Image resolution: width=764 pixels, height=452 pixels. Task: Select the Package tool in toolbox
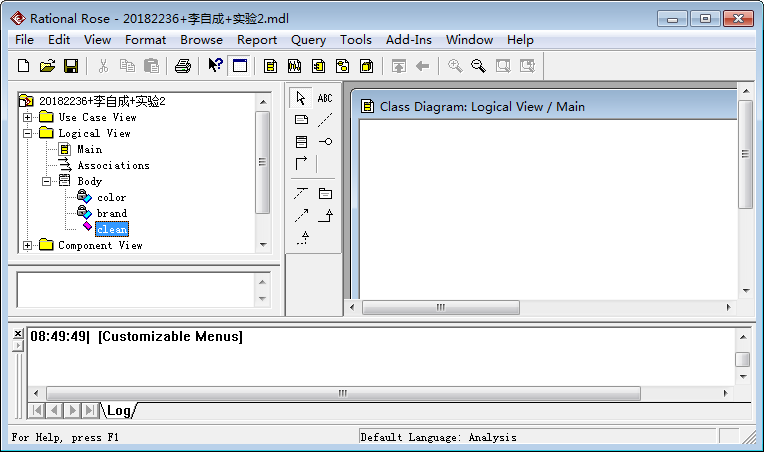pyautogui.click(x=325, y=194)
